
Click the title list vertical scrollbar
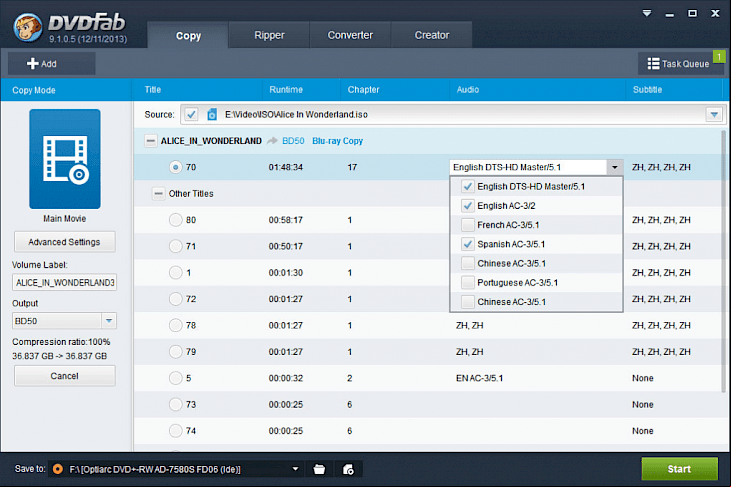pyautogui.click(x=724, y=261)
